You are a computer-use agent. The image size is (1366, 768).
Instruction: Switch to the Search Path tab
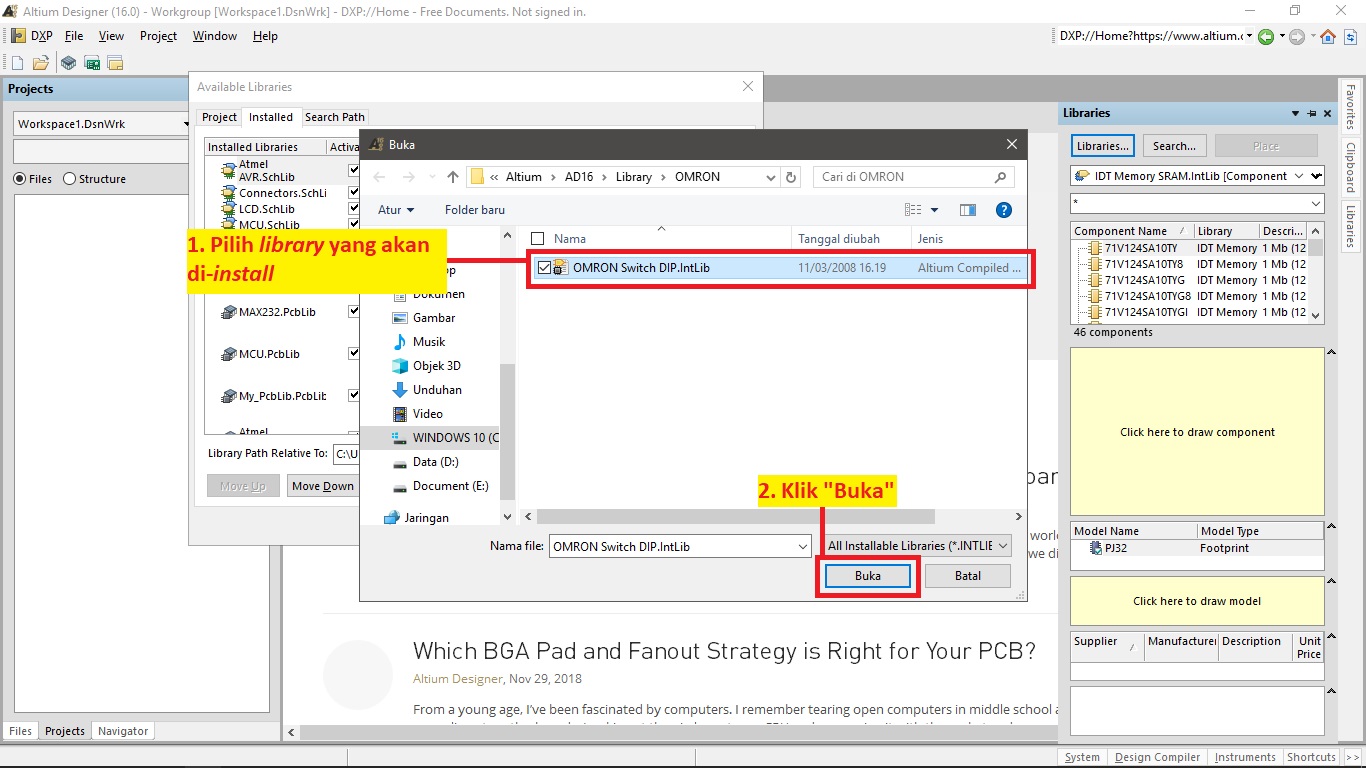coord(335,117)
